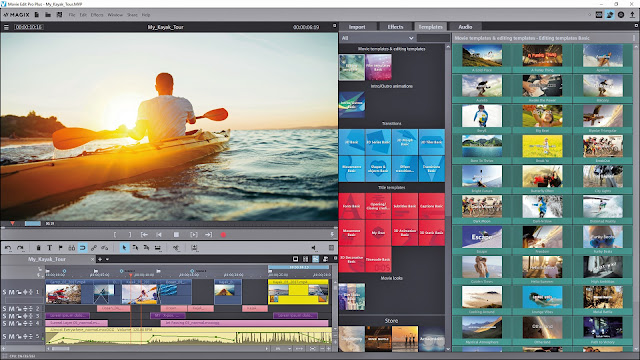
Task: Select the highlighted timeline mode icon
Action: coord(316,259)
